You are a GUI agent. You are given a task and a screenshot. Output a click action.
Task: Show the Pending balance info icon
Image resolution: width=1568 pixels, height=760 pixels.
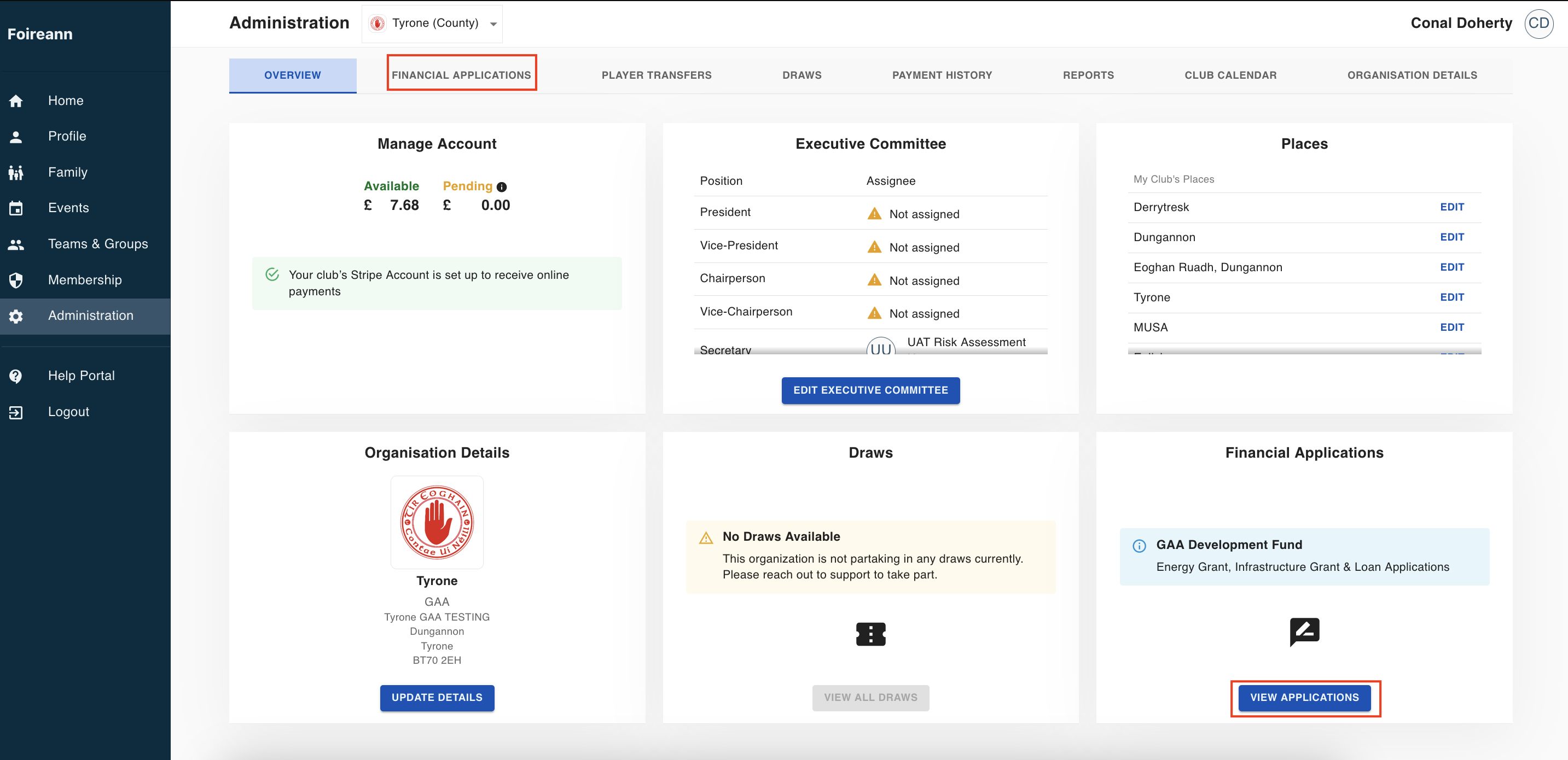tap(502, 187)
